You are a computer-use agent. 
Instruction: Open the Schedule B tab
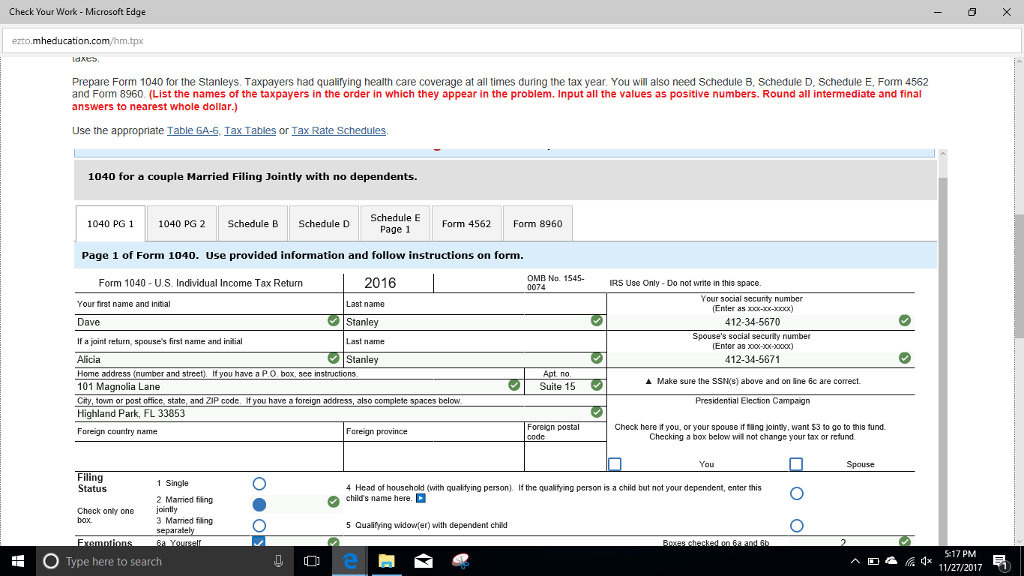253,223
